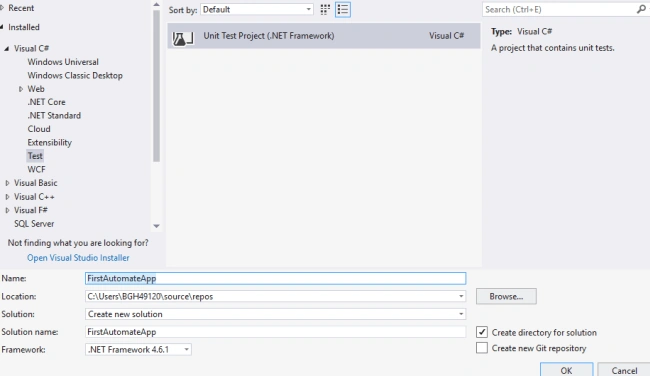
Task: Open the Location path dropdown
Action: pyautogui.click(x=461, y=296)
